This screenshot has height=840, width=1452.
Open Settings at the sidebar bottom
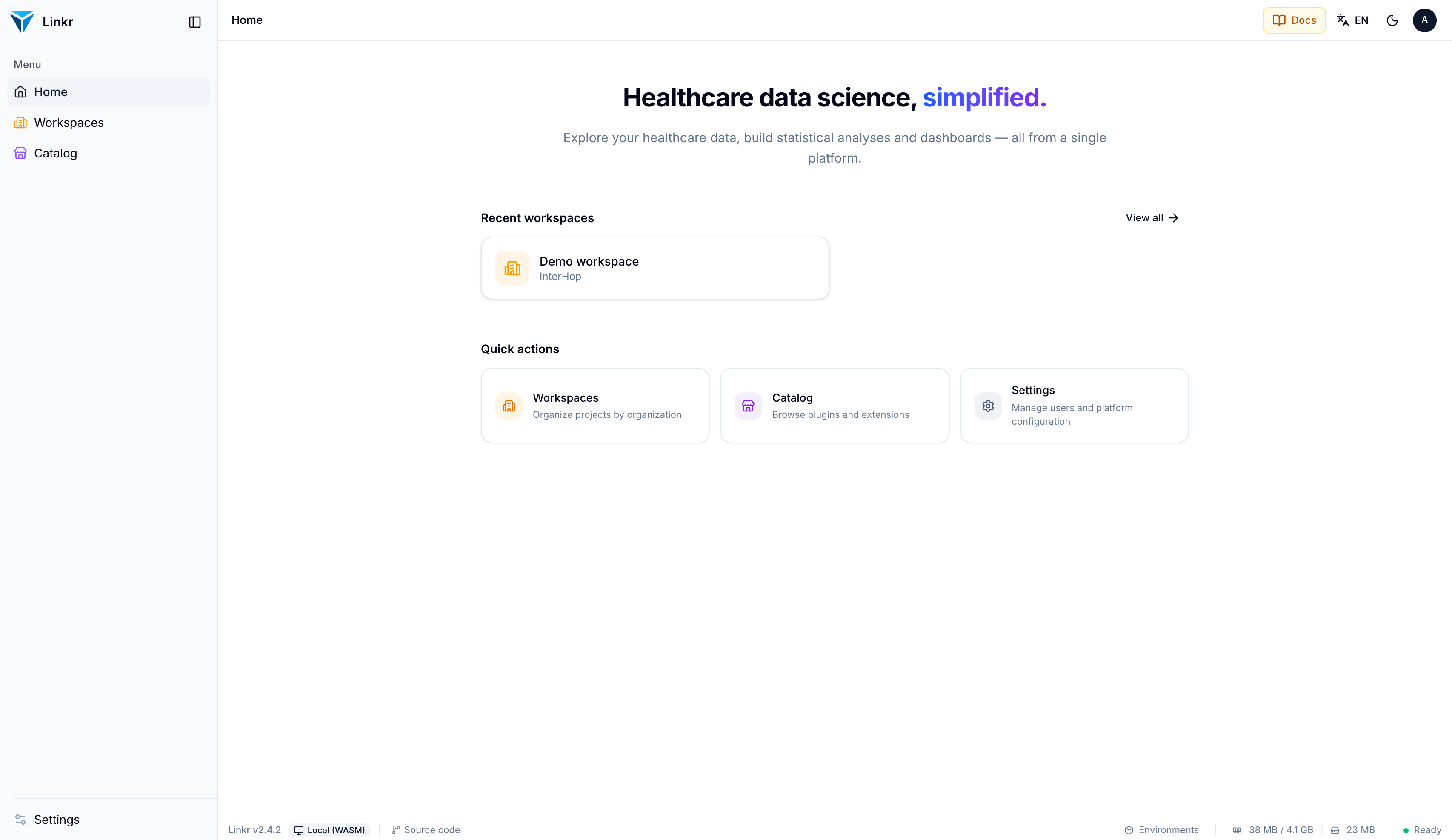pyautogui.click(x=109, y=819)
